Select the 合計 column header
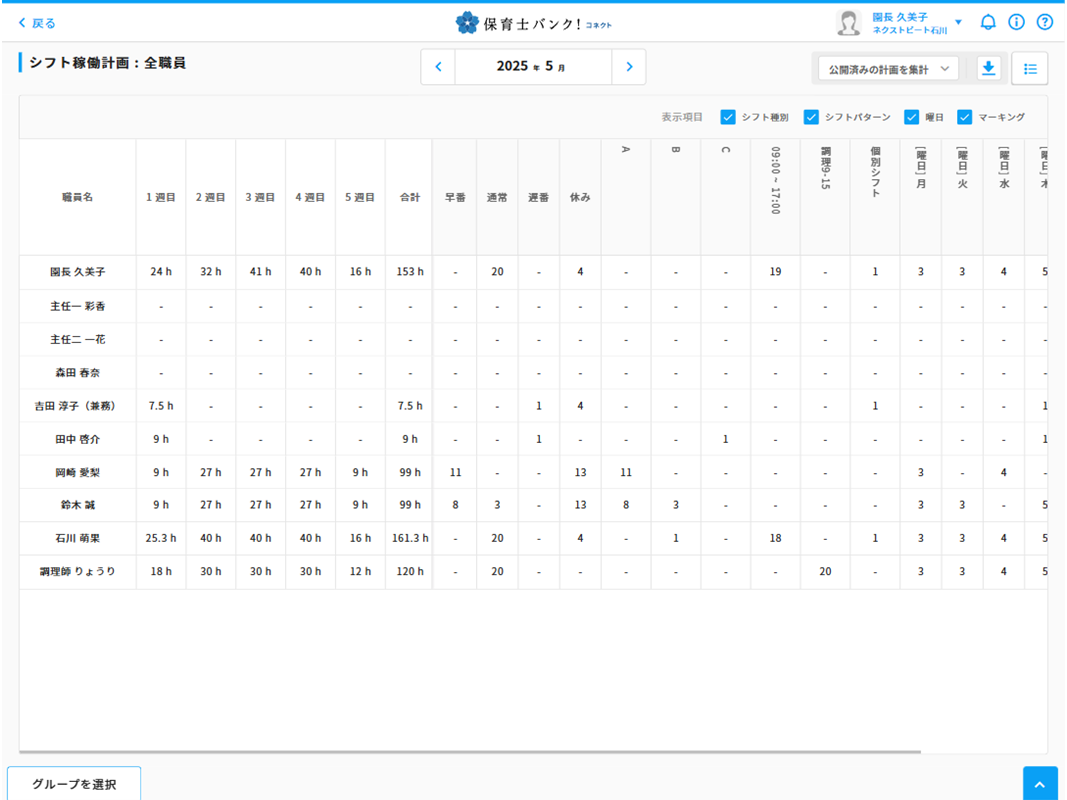1067x800 pixels. [x=408, y=197]
